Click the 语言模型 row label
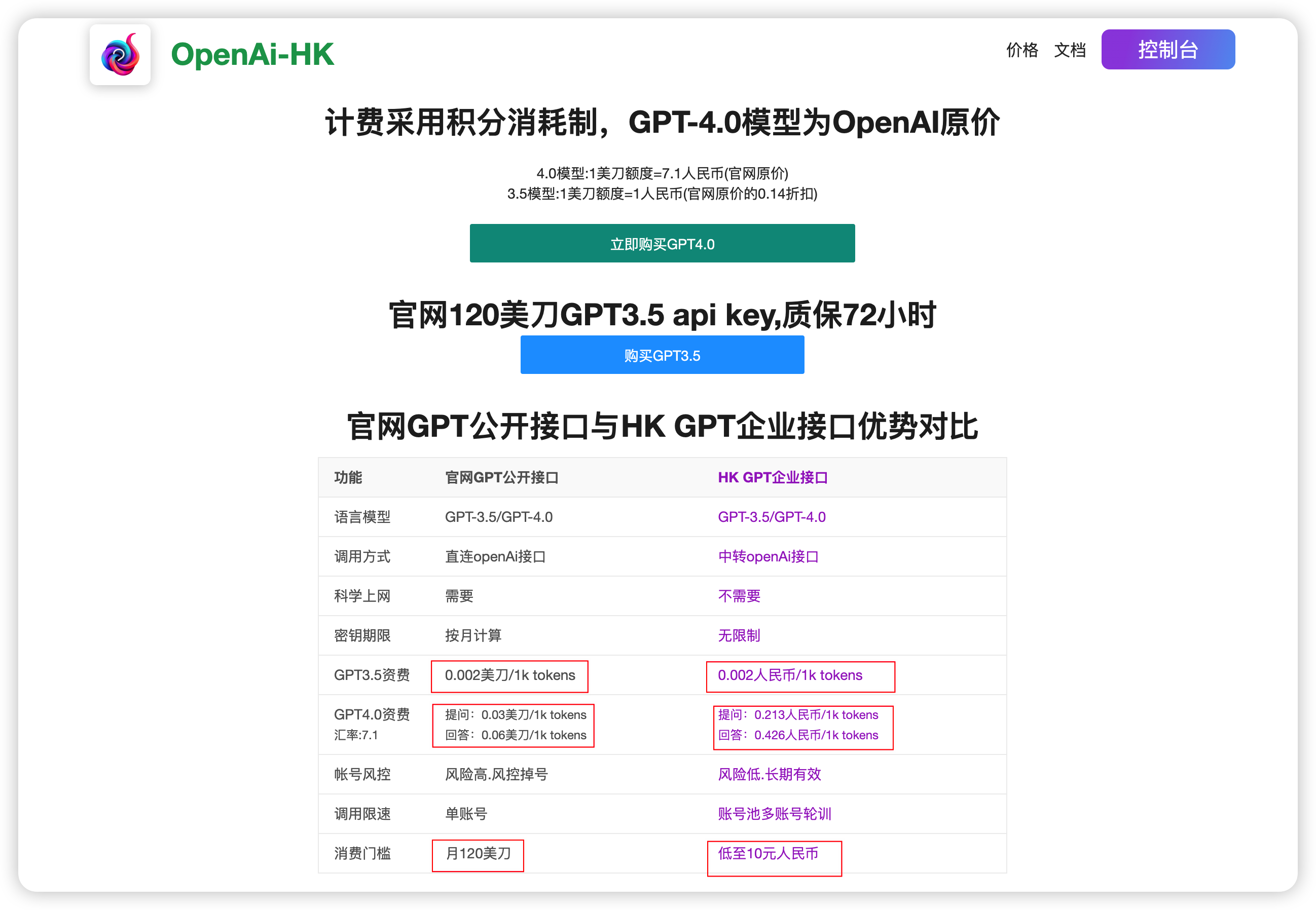The image size is (1316, 910). [362, 517]
